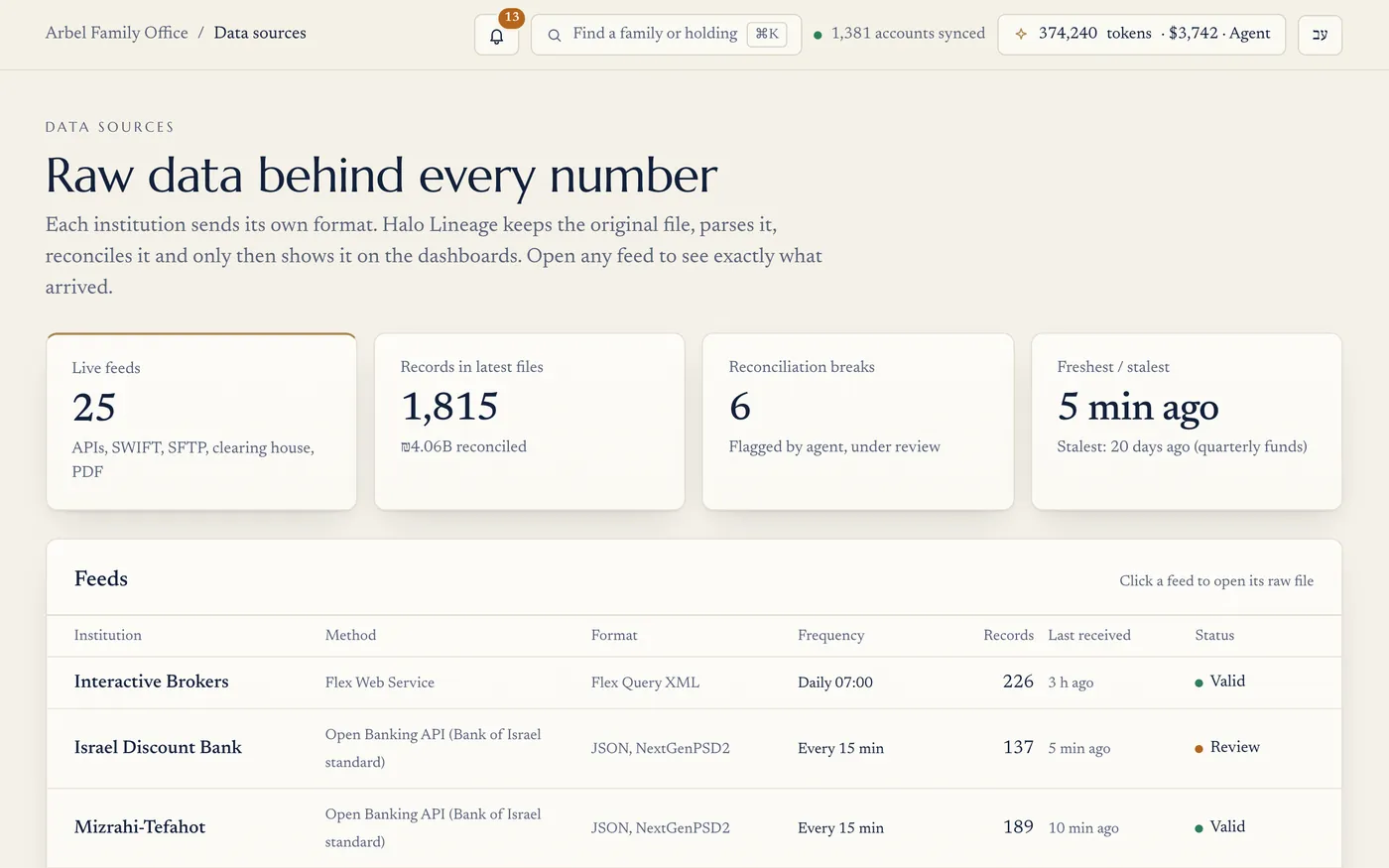Click the Frequency column header
The width and height of the screenshot is (1389, 868).
pyautogui.click(x=831, y=635)
